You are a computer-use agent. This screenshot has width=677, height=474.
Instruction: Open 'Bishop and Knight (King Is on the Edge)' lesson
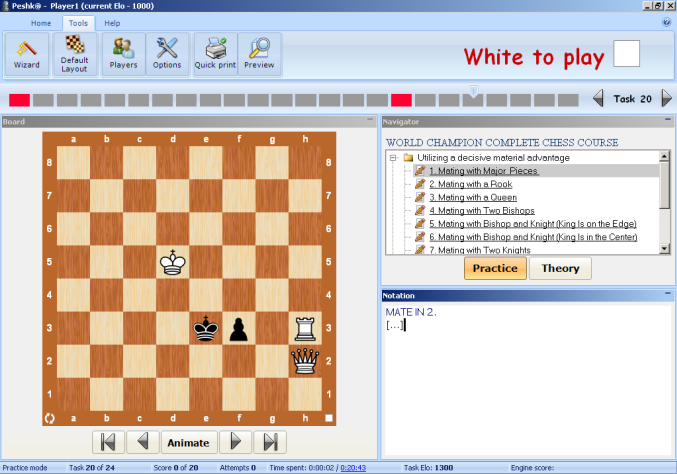[533, 224]
